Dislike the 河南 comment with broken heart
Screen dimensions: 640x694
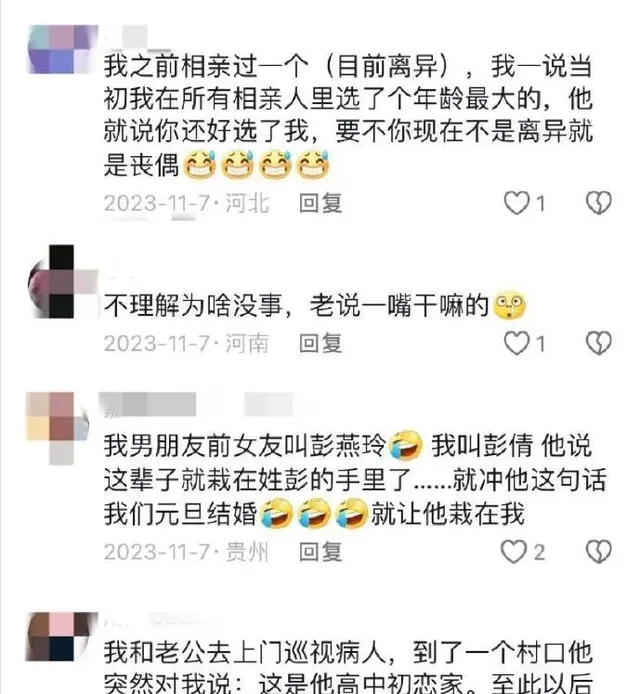pos(599,343)
